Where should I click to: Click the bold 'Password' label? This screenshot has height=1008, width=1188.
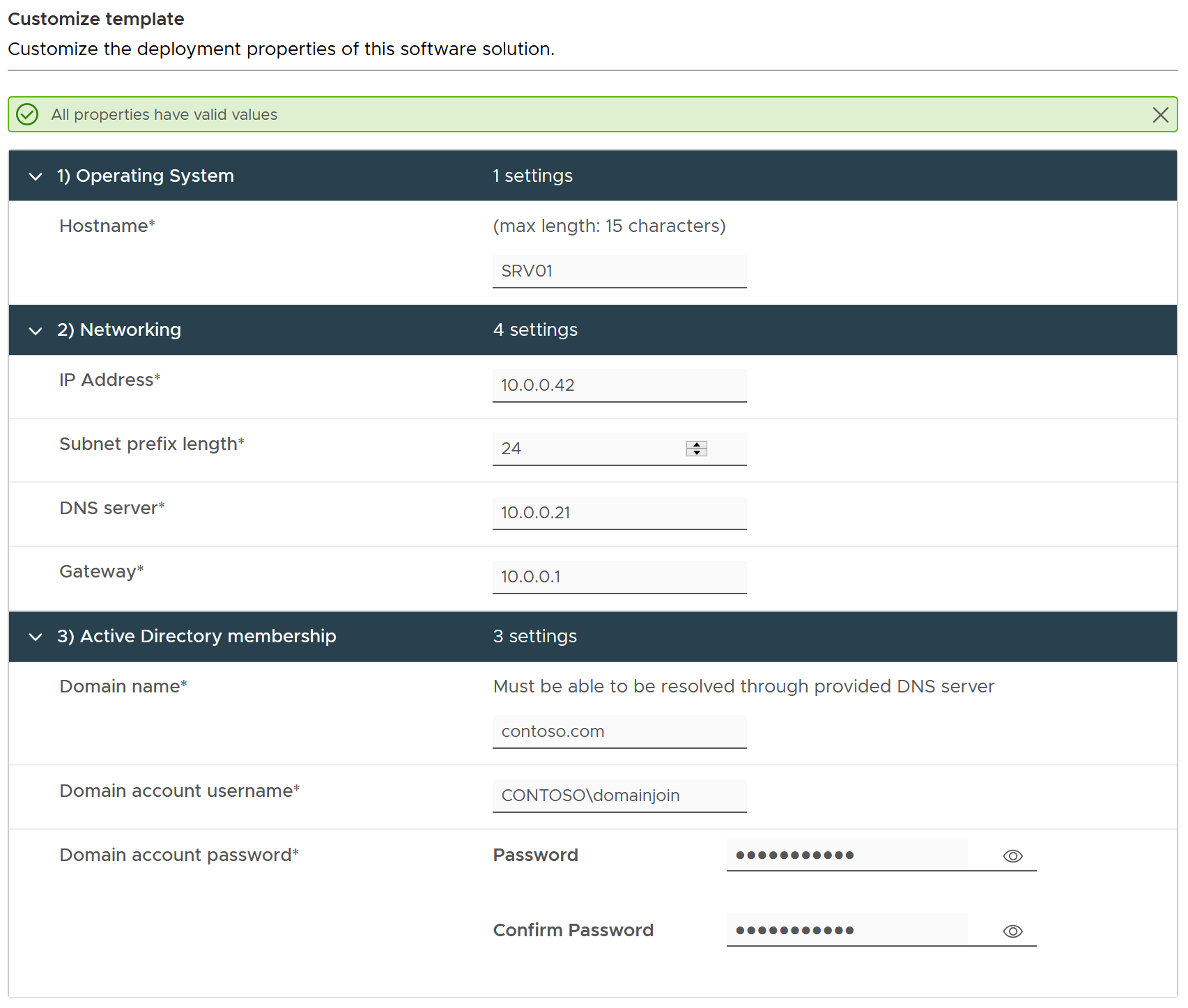[x=536, y=855]
